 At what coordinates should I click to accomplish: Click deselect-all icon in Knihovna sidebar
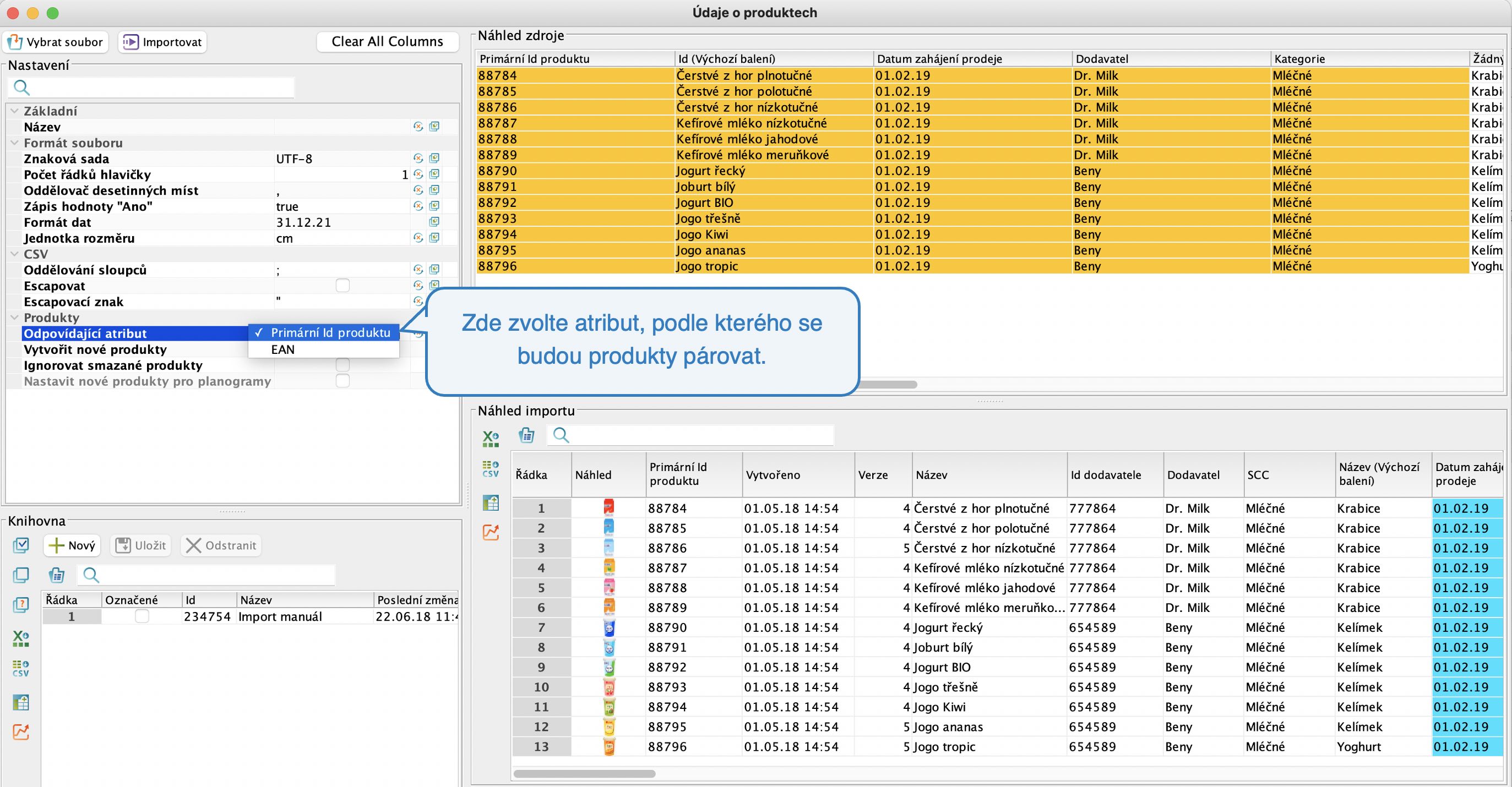pyautogui.click(x=20, y=575)
